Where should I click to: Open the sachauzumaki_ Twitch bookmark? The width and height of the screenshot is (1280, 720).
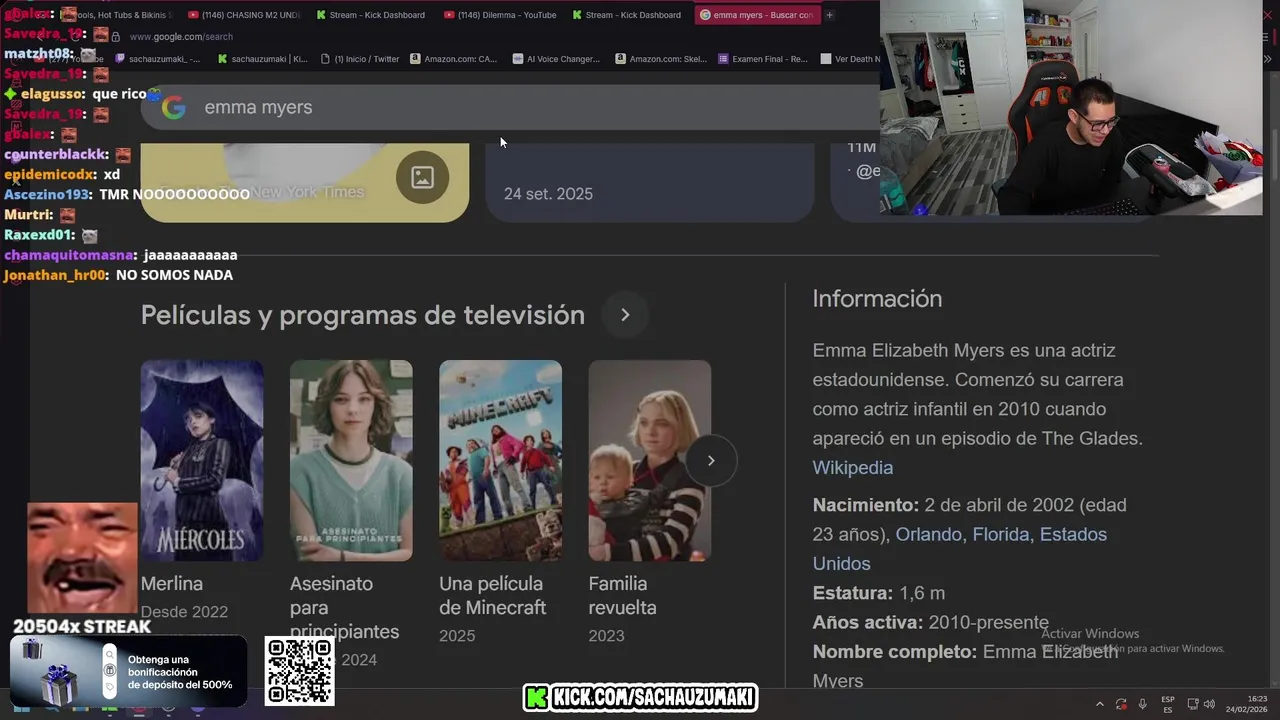158,59
